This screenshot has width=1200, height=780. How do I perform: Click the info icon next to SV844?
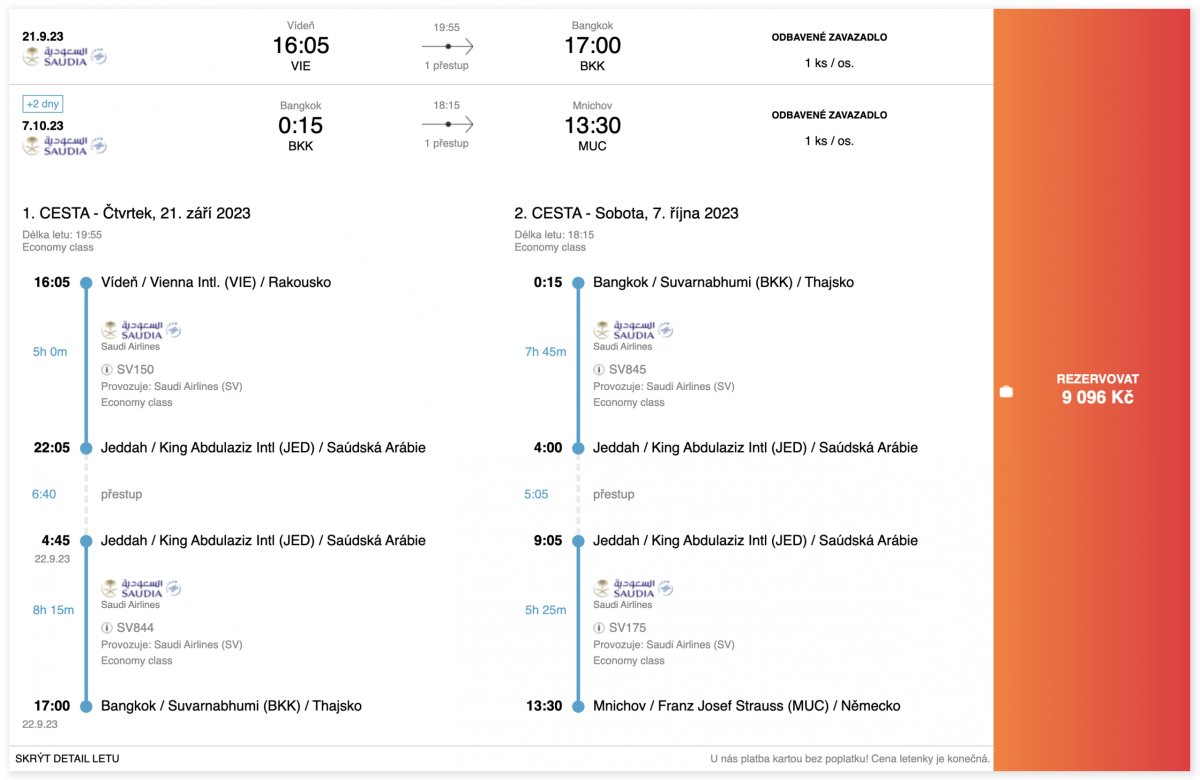pos(107,628)
